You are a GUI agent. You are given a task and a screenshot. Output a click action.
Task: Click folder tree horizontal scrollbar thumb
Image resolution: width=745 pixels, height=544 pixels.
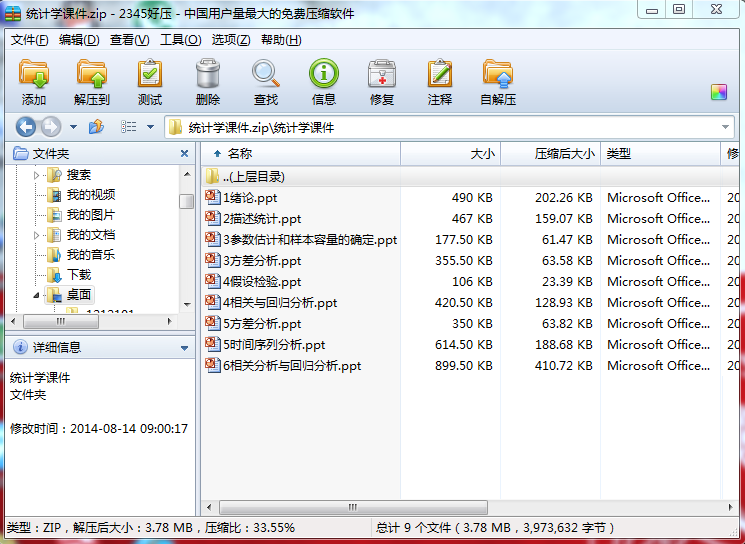click(x=61, y=321)
